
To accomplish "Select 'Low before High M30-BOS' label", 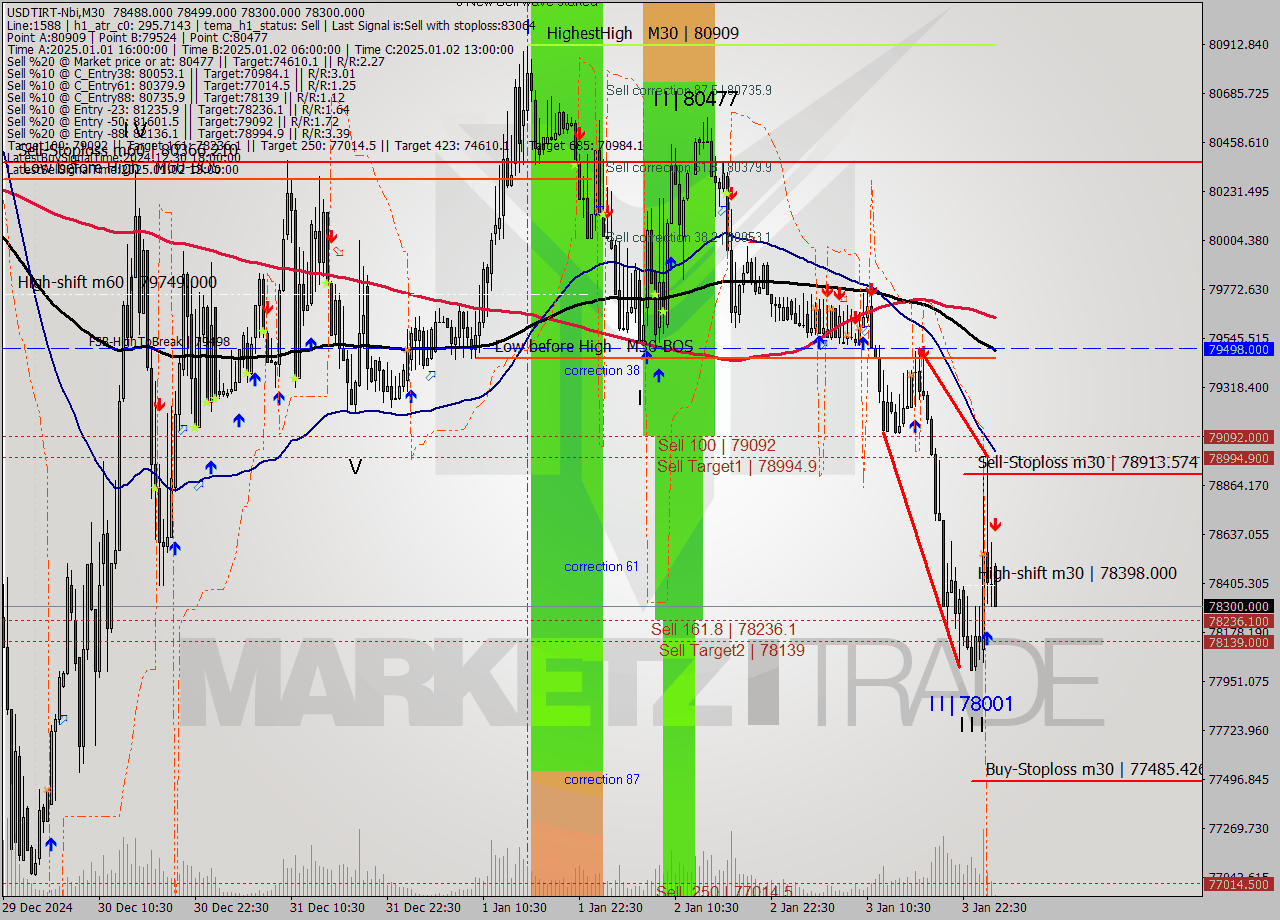I will (x=594, y=347).
